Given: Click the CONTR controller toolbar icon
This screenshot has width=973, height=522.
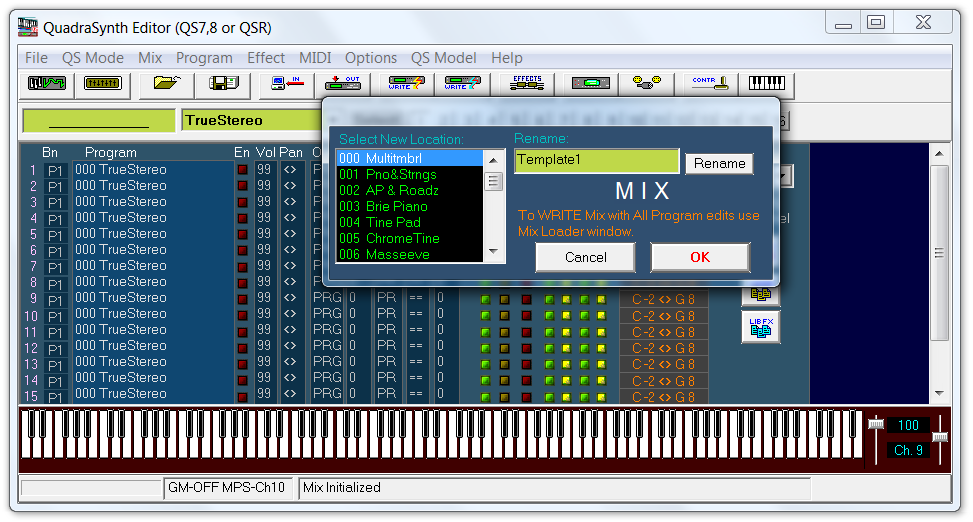Looking at the screenshot, I should [x=709, y=83].
